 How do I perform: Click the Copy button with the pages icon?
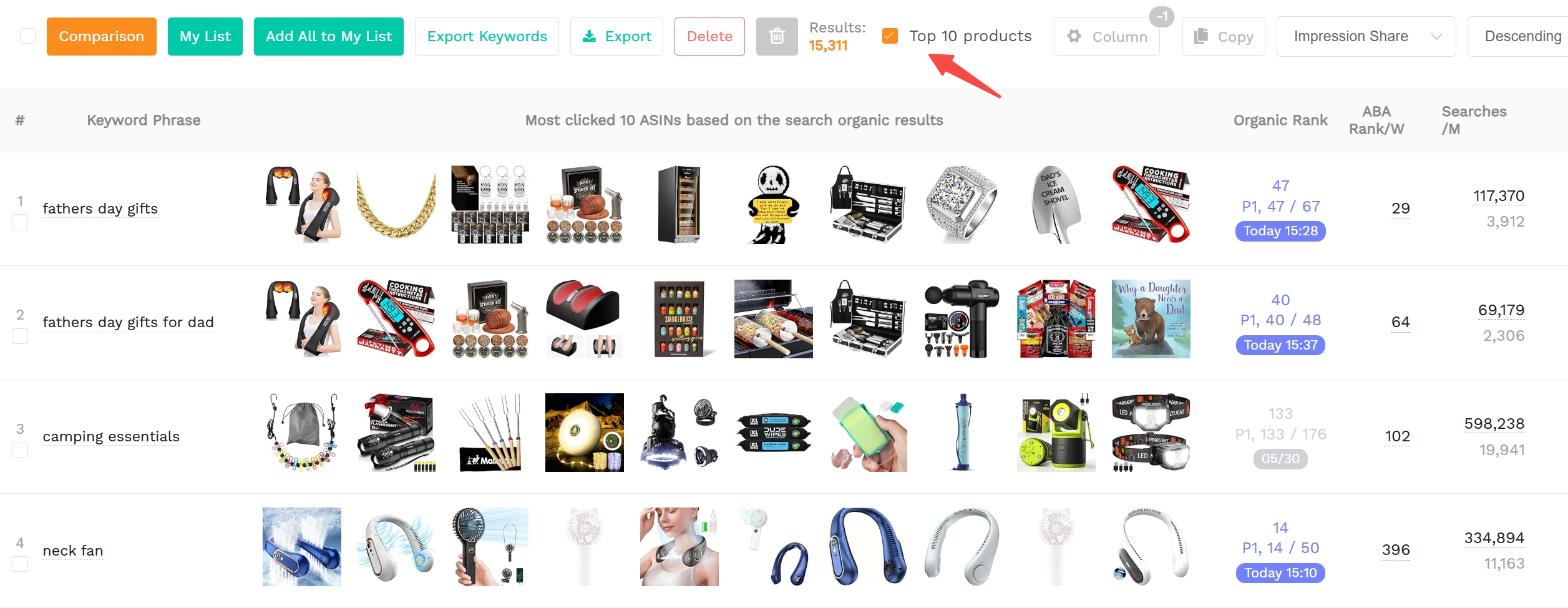coord(1224,36)
